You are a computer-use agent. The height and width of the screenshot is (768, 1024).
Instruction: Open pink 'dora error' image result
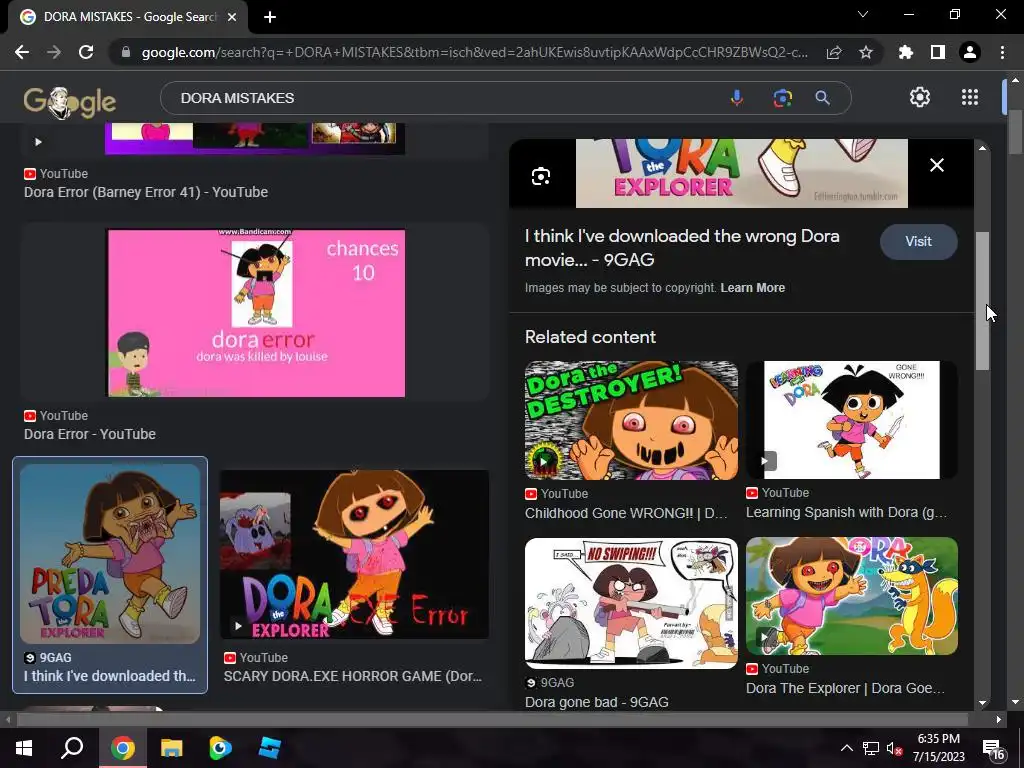[256, 313]
